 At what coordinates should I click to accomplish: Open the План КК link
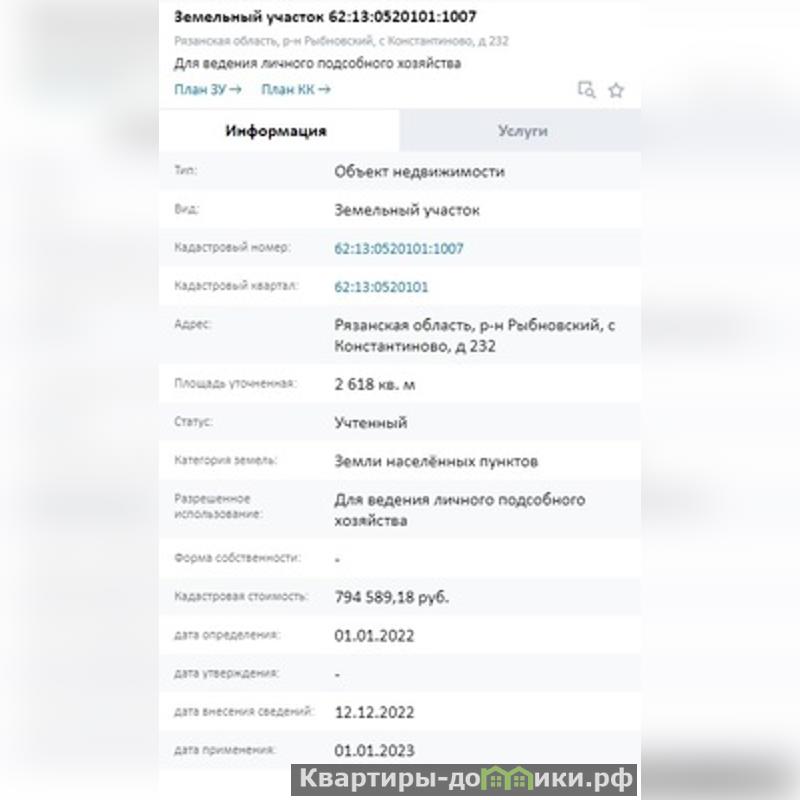[295, 90]
